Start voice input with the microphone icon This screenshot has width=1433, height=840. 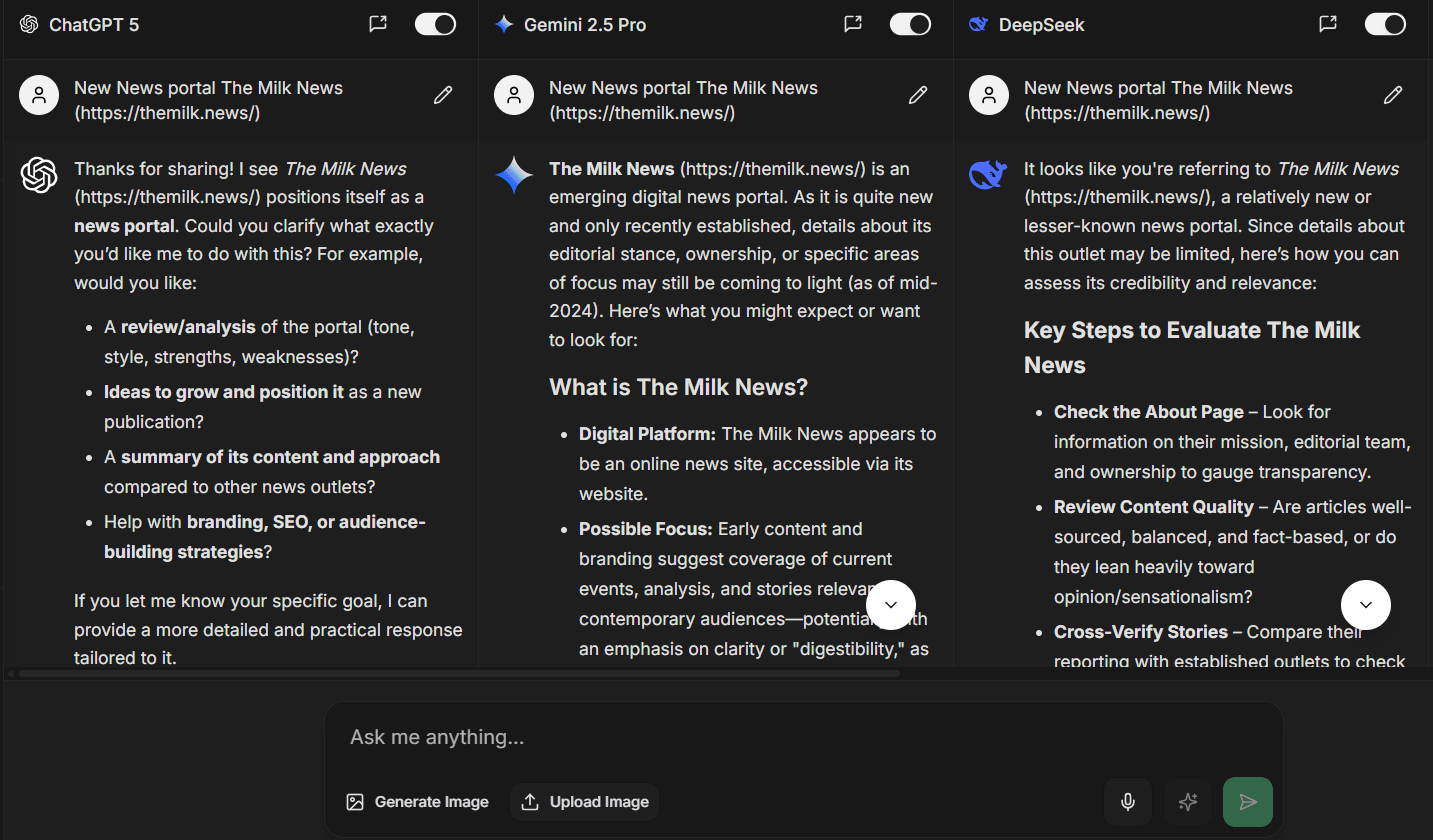point(1128,802)
